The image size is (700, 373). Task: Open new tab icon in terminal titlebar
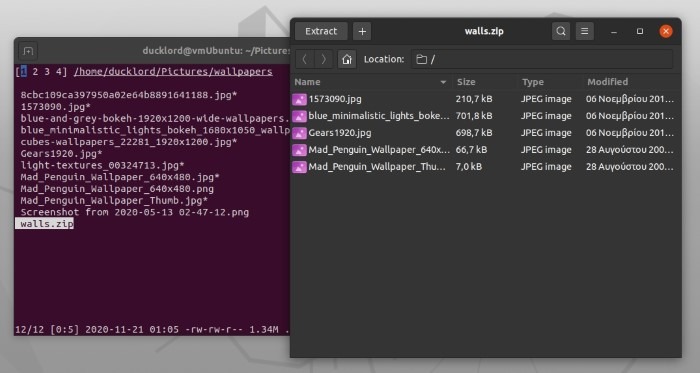point(28,51)
